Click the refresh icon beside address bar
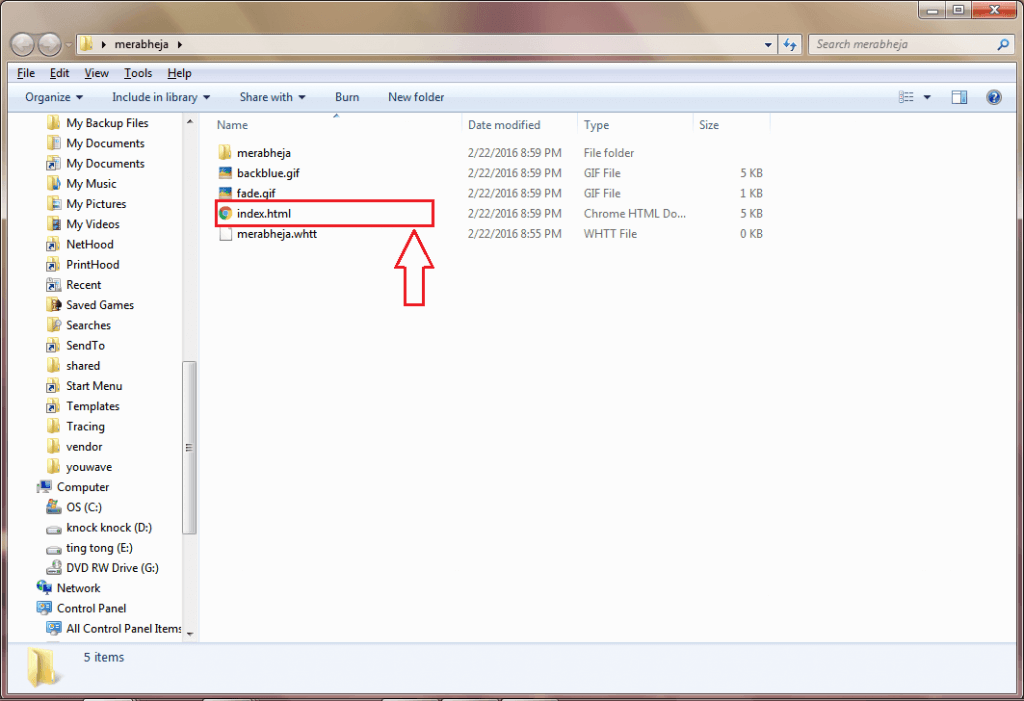1024x701 pixels. coord(790,44)
